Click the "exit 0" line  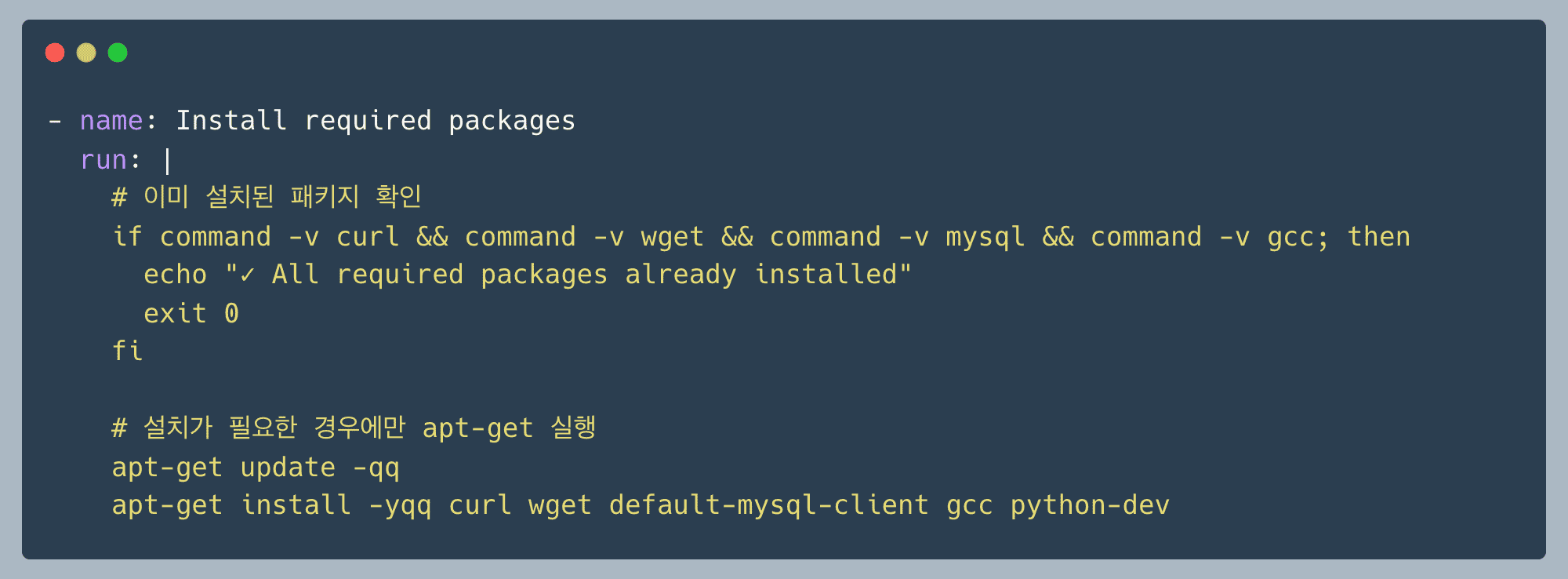tap(191, 314)
